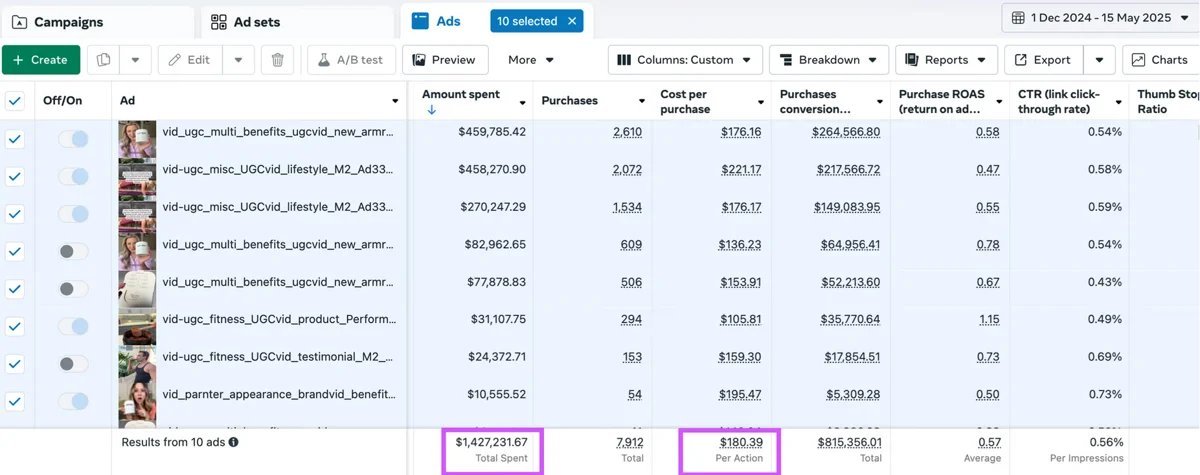Click the green Create button
Viewport: 1200px width, 475px height.
(41, 60)
